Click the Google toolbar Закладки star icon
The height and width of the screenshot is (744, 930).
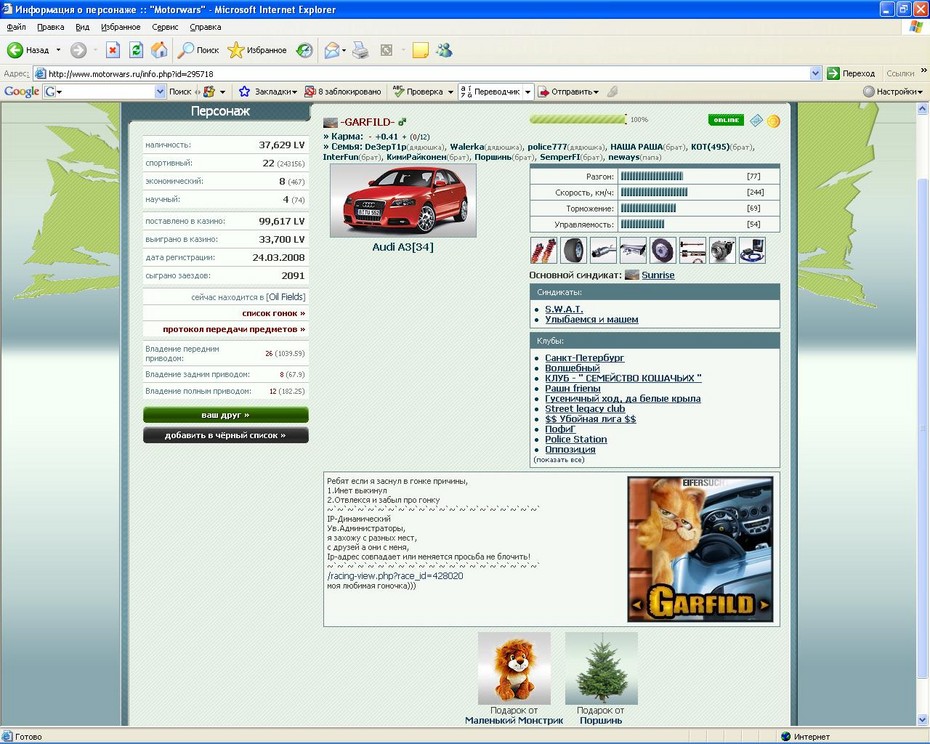pyautogui.click(x=244, y=91)
